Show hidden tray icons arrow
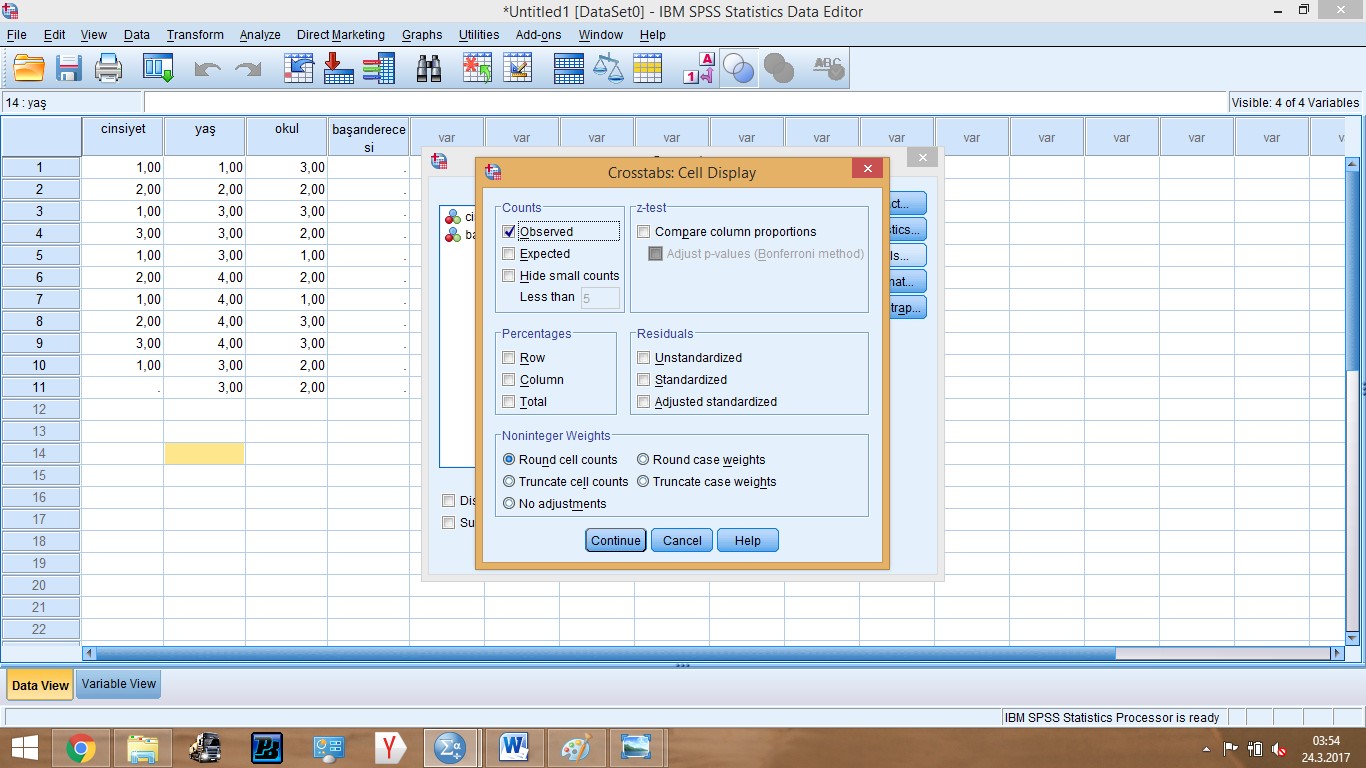 tap(1206, 748)
